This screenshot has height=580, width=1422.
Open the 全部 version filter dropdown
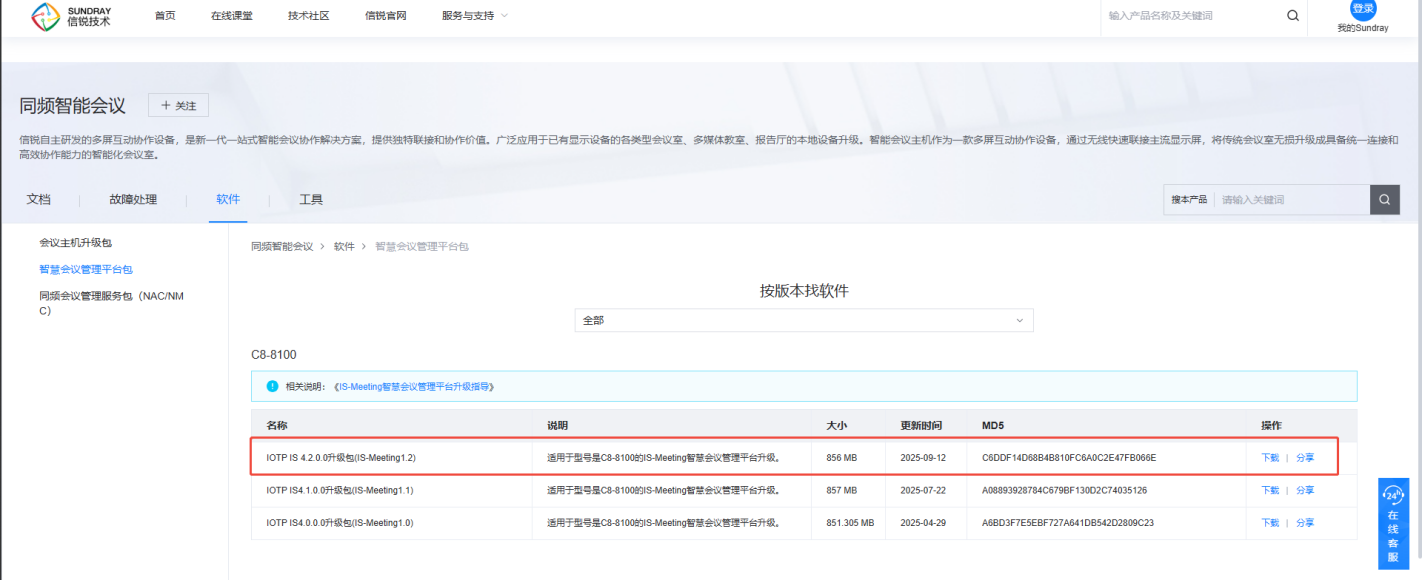(x=805, y=320)
